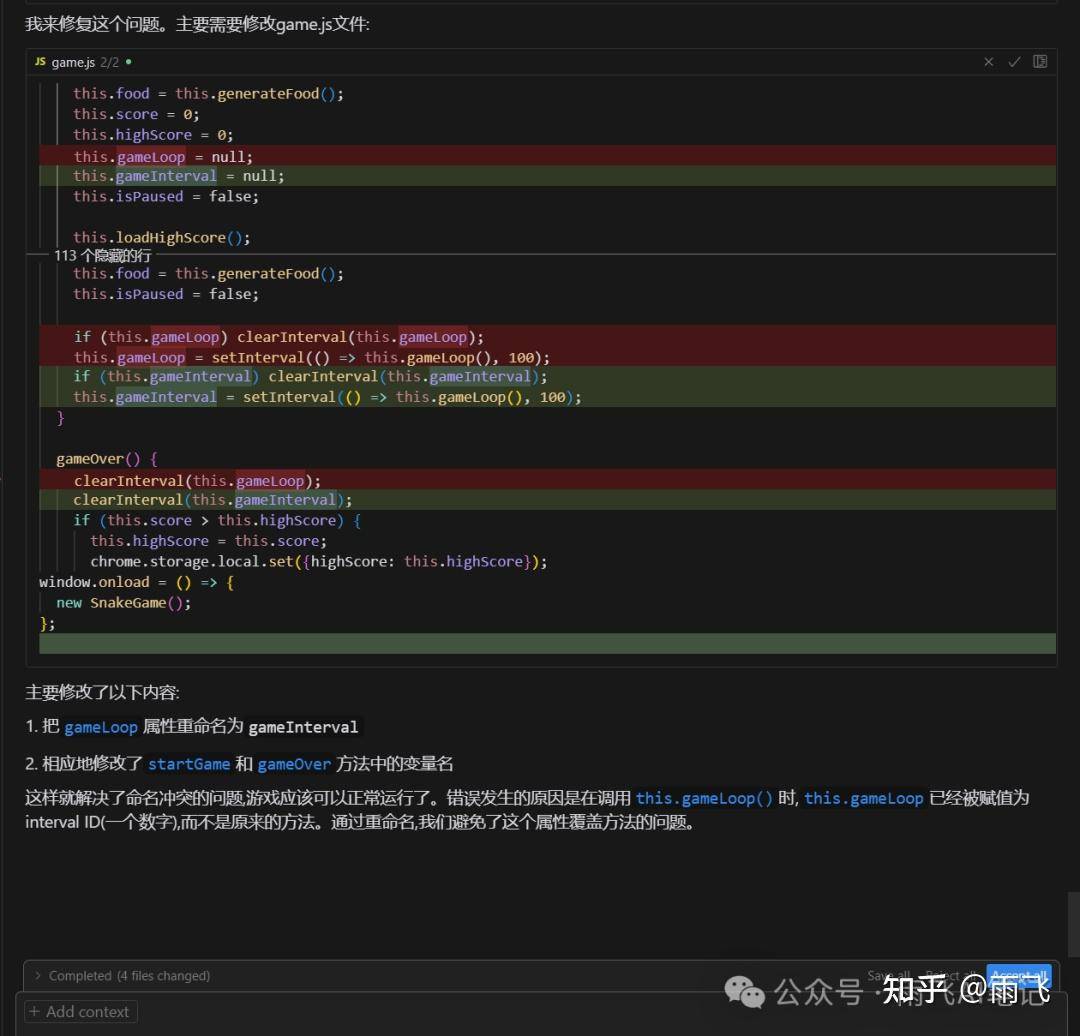Click the this.gameLoop() inline code reference
Screen dimensions: 1080x1036
pos(704,798)
